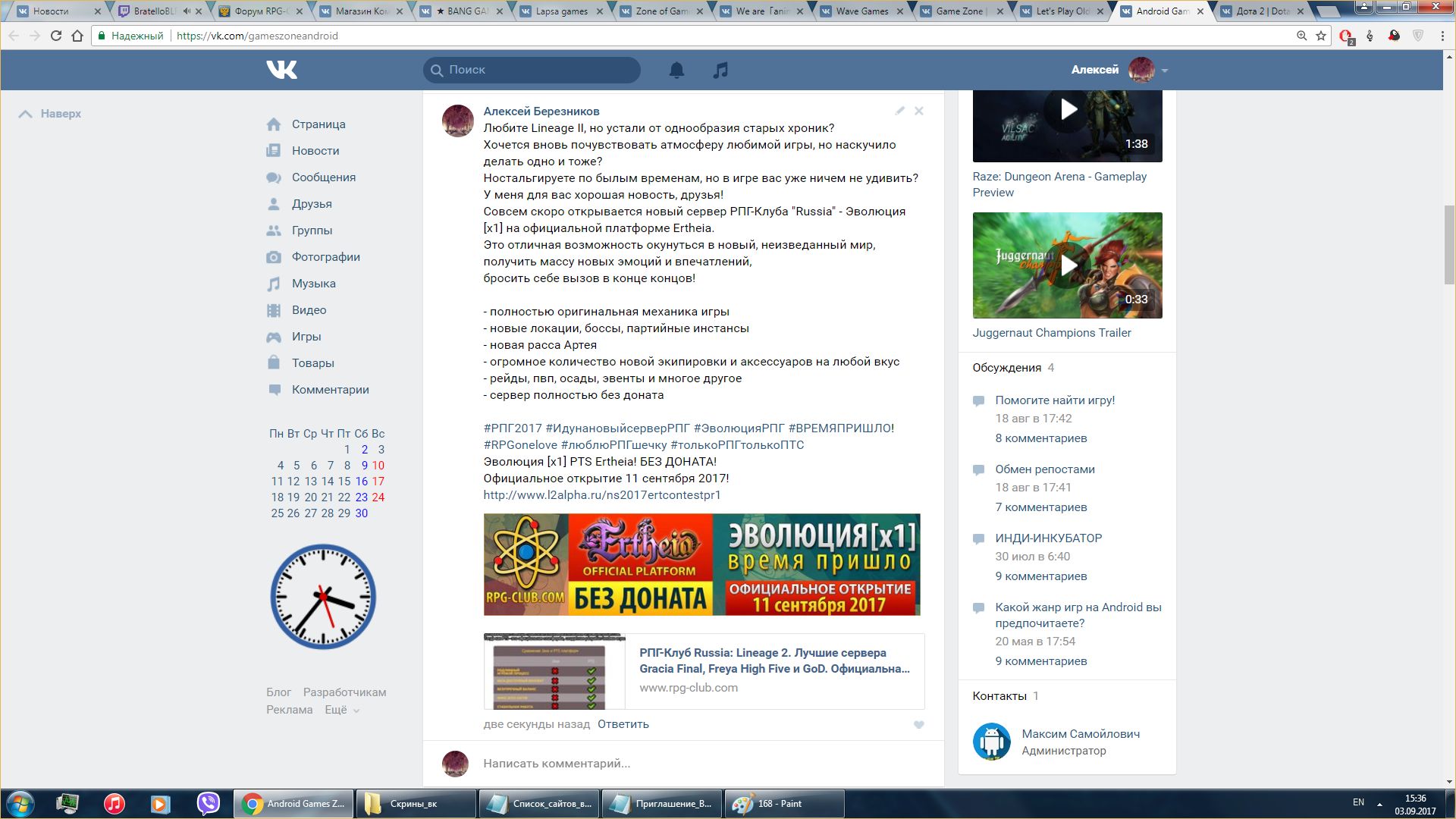Open the Windows Start menu
This screenshot has width=1456, height=819.
tap(20, 804)
